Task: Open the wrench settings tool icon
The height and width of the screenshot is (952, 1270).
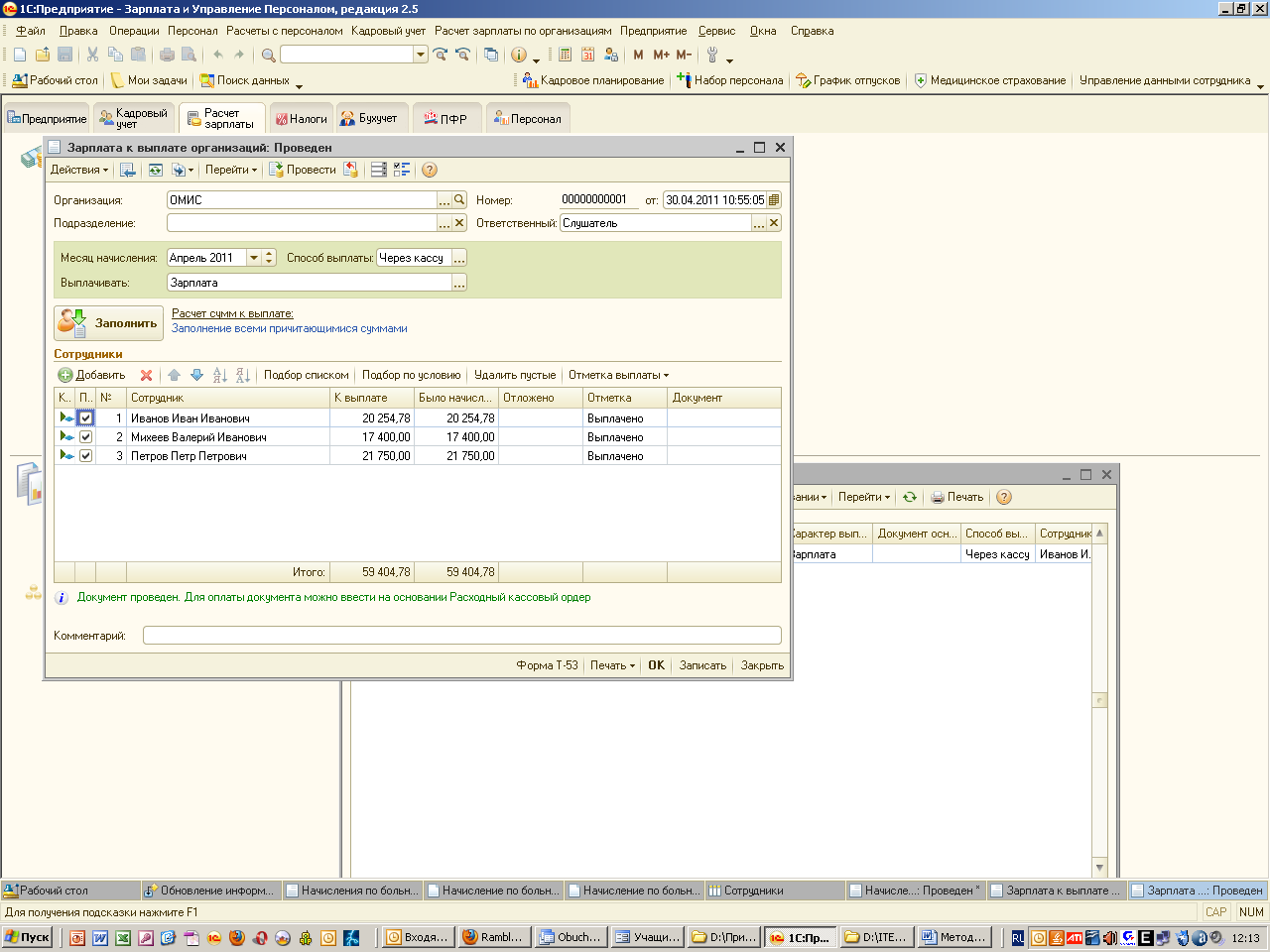Action: point(712,55)
